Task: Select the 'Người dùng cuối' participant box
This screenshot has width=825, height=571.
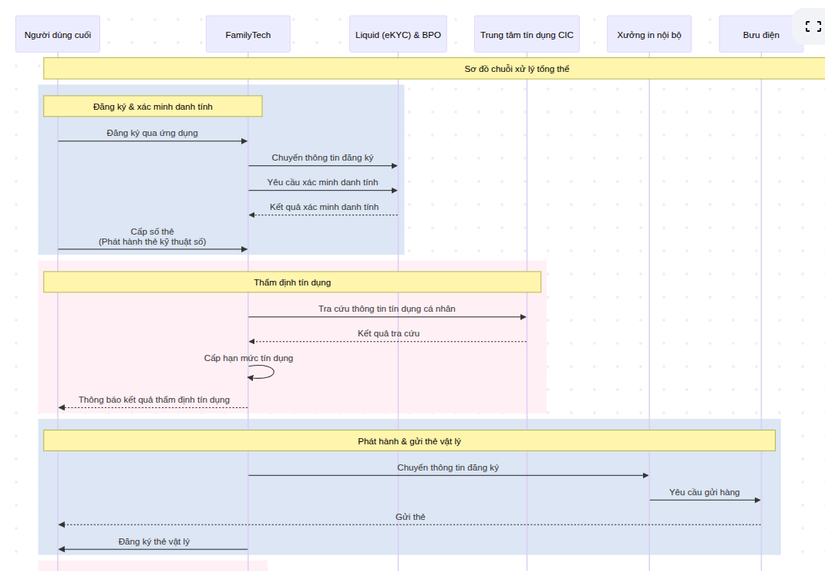Action: point(57,34)
